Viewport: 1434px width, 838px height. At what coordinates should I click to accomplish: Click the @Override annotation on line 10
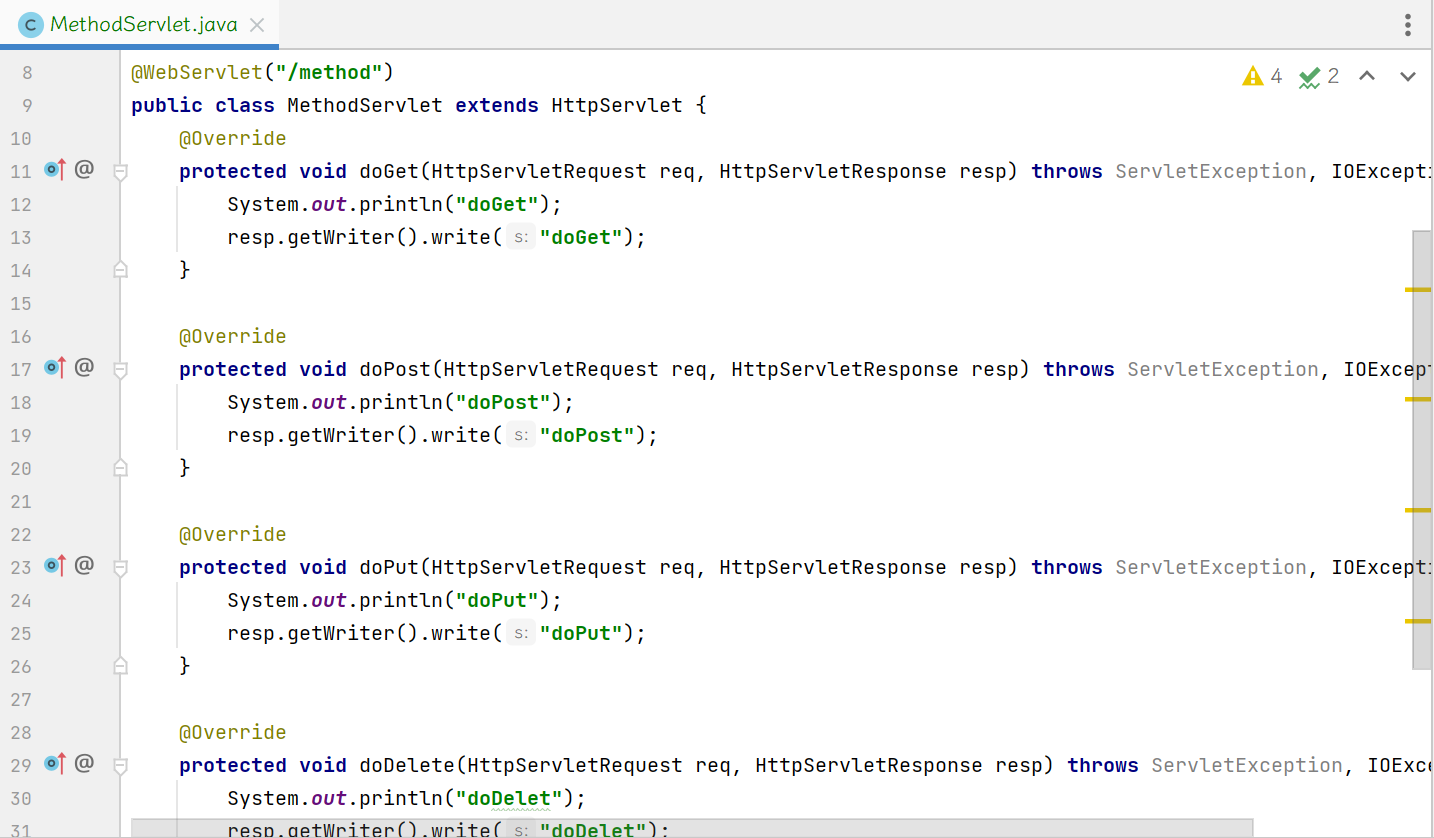233,138
